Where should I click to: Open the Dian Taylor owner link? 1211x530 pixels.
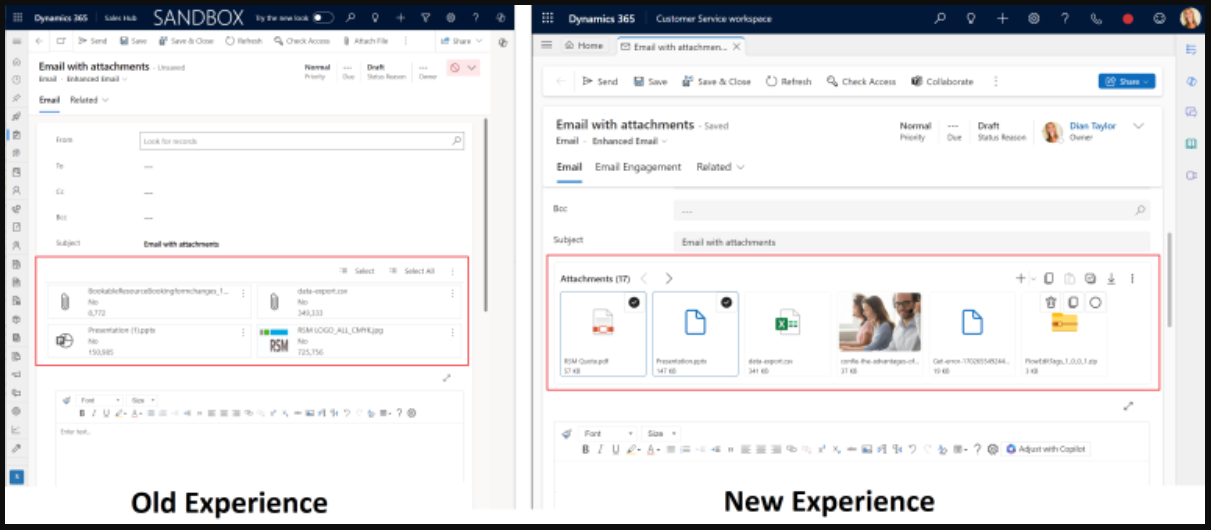coord(1093,126)
